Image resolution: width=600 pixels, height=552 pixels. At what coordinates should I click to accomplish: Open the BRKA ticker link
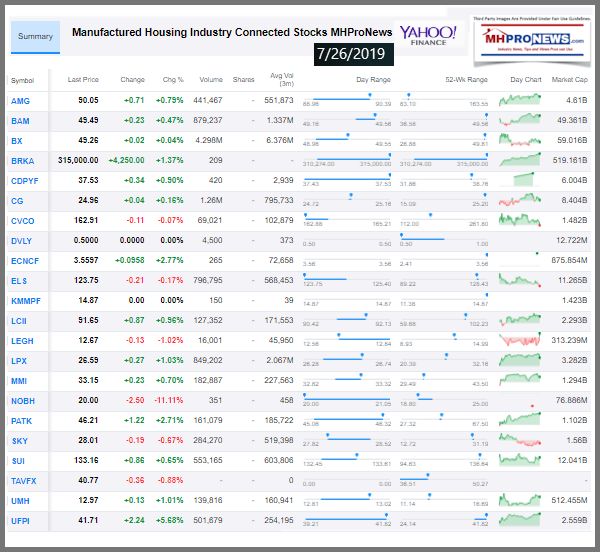[23, 161]
